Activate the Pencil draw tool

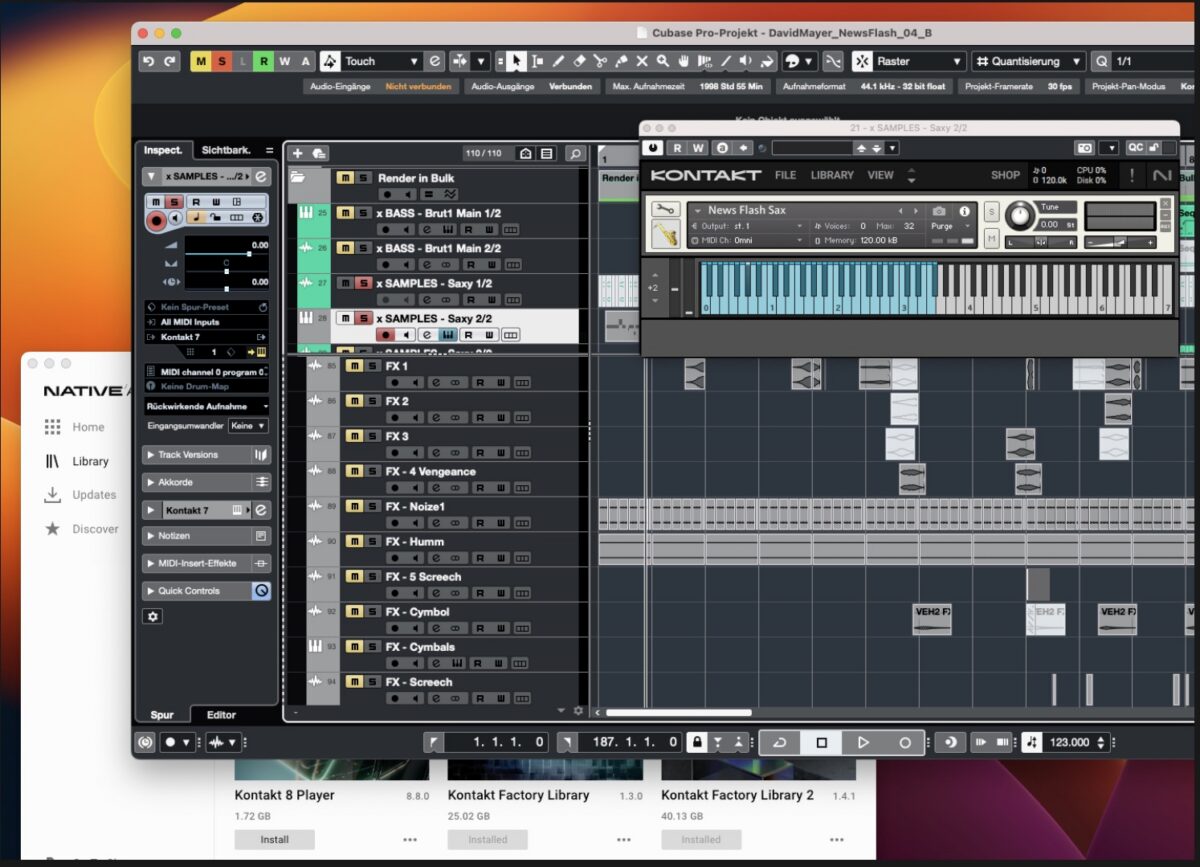pyautogui.click(x=558, y=61)
